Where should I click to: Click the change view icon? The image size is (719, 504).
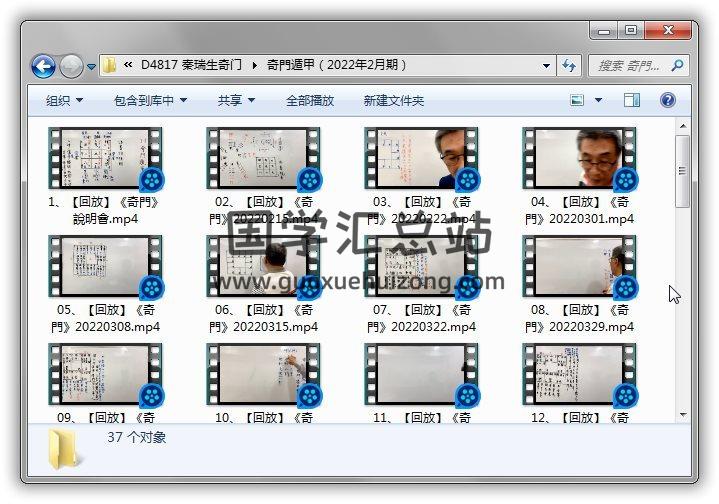577,100
